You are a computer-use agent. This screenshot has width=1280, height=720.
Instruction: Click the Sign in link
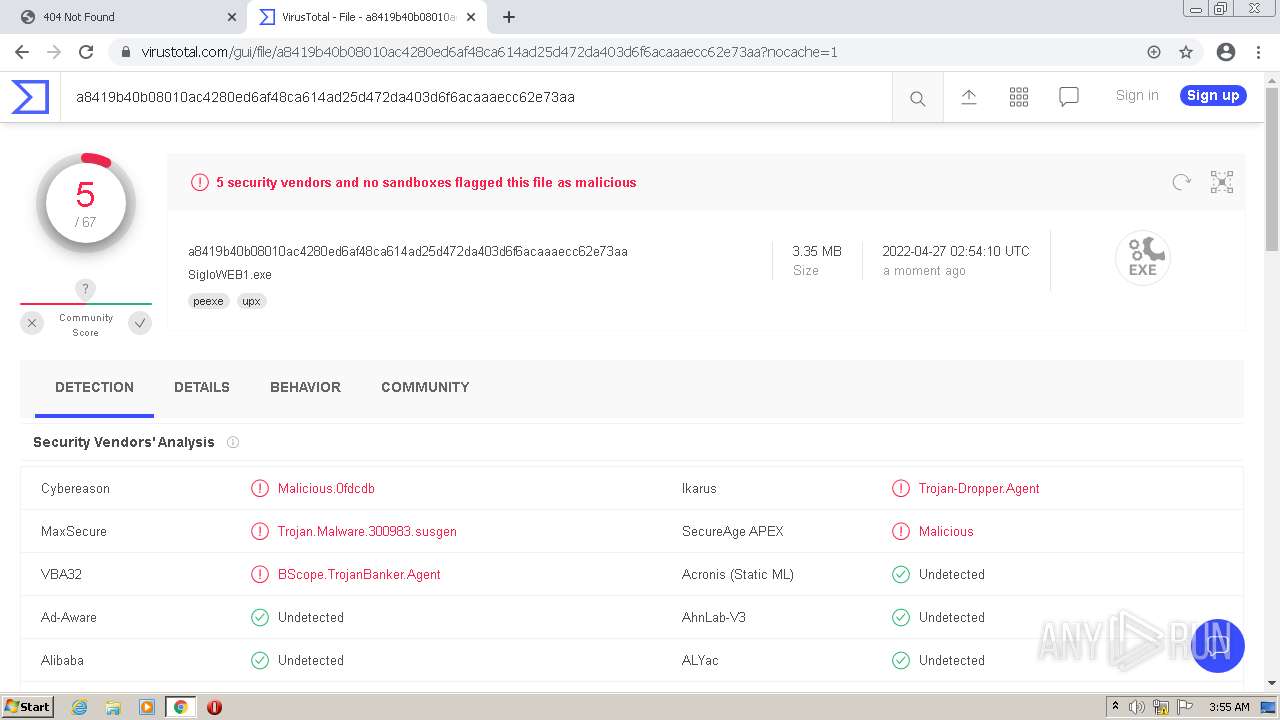1137,95
